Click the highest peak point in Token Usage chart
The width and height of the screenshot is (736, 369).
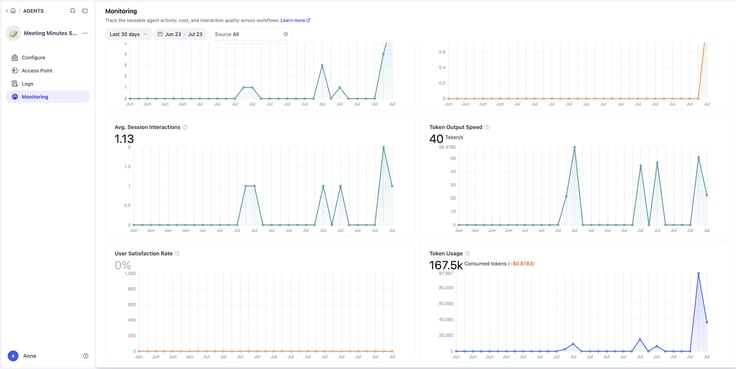[x=698, y=273]
